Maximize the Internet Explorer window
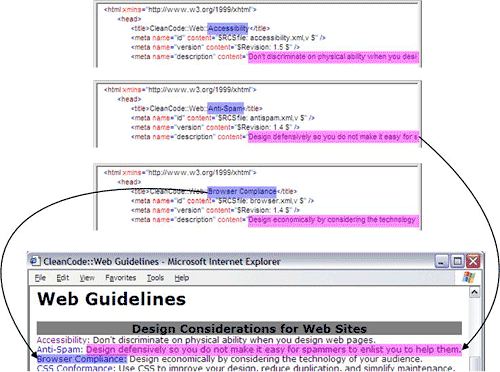The width and height of the screenshot is (500, 372). pyautogui.click(x=457, y=261)
